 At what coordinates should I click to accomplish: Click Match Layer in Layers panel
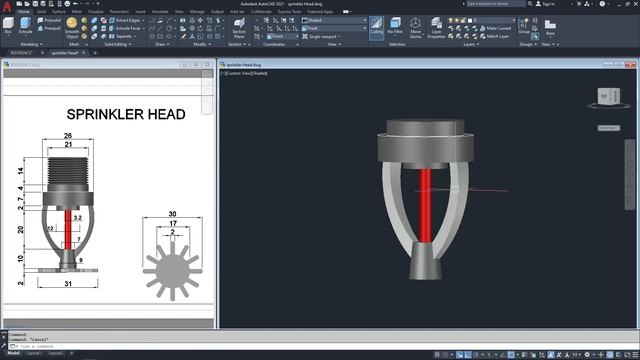[x=494, y=36]
